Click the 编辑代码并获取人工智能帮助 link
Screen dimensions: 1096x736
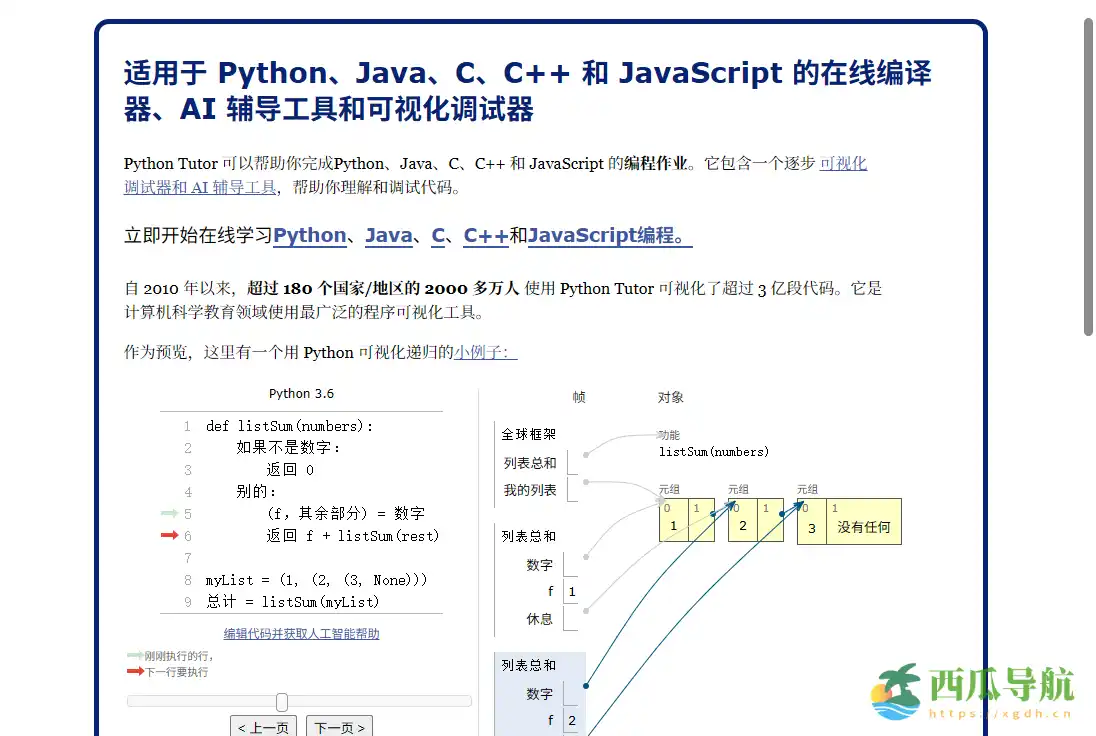coord(301,634)
